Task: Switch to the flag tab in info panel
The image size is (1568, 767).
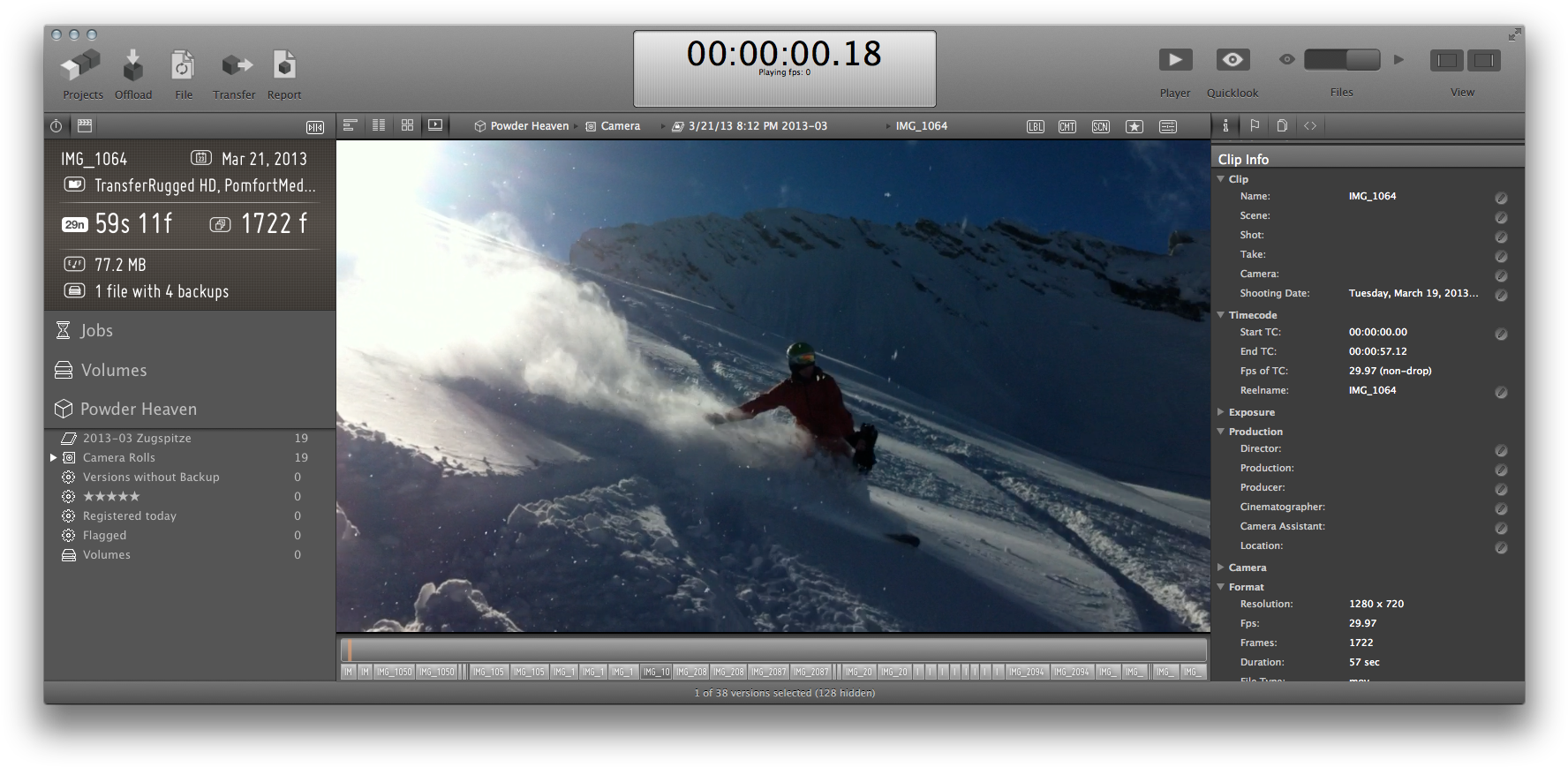Action: [1255, 125]
